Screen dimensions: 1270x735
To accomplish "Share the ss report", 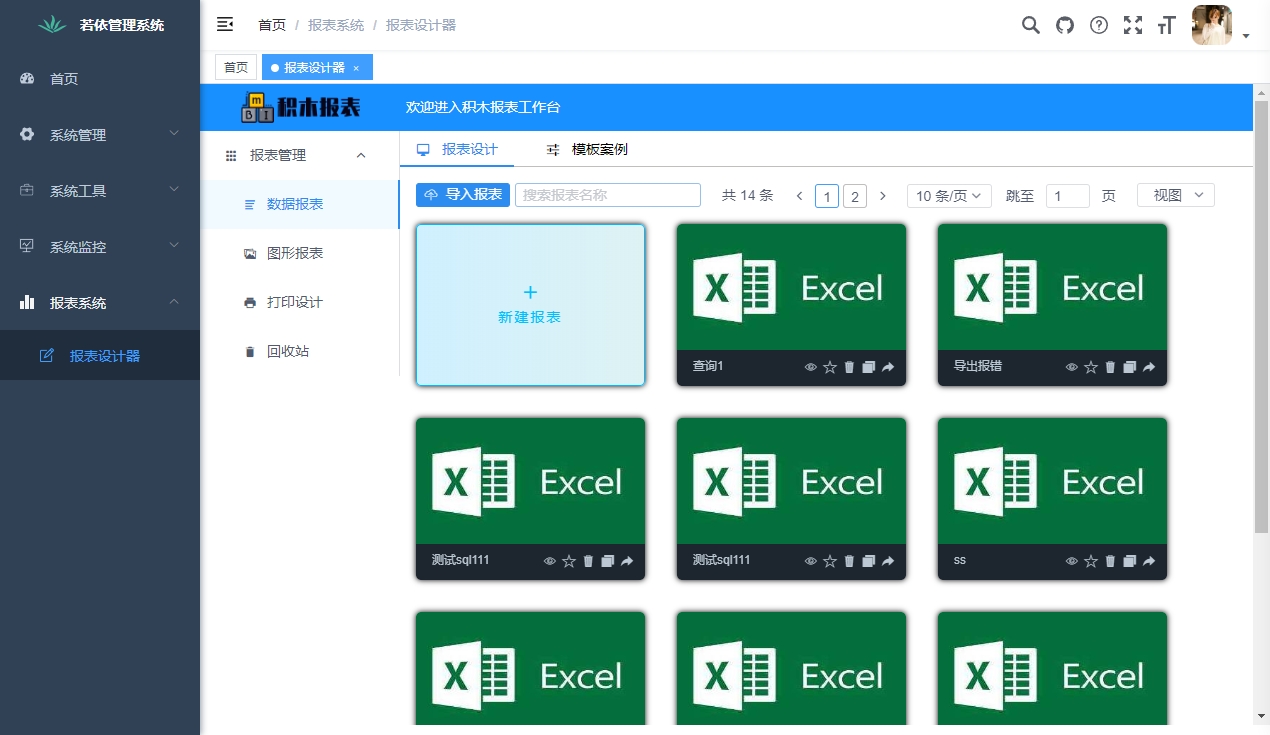I will click(x=1149, y=561).
